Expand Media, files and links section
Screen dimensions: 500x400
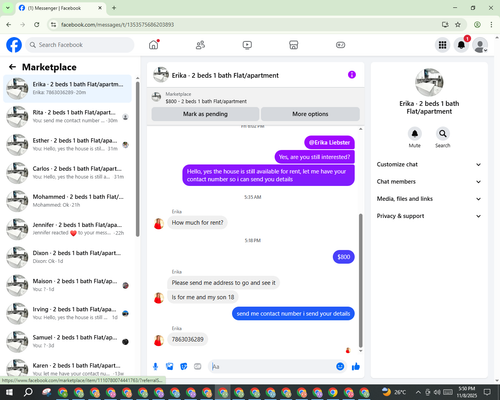coord(429,199)
